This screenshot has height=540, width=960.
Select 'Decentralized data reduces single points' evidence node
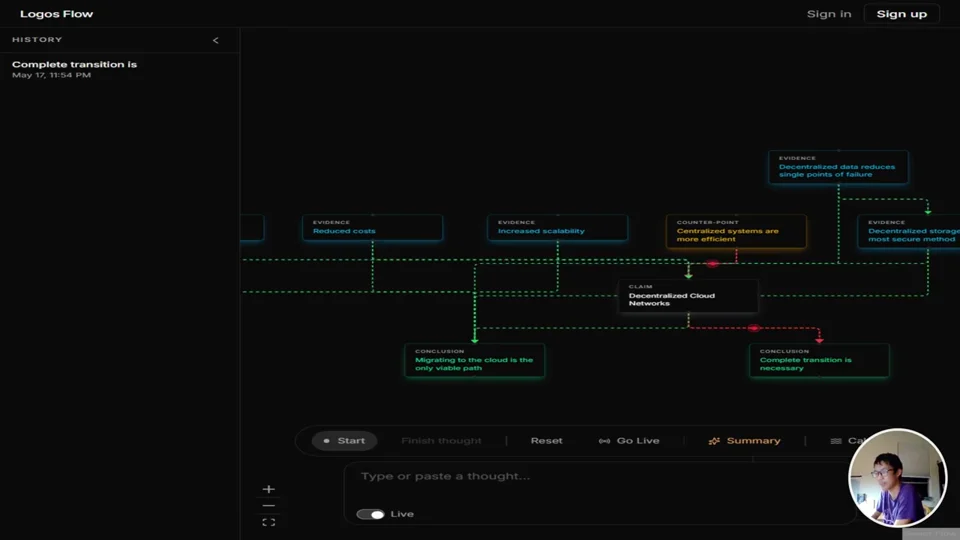(838, 167)
